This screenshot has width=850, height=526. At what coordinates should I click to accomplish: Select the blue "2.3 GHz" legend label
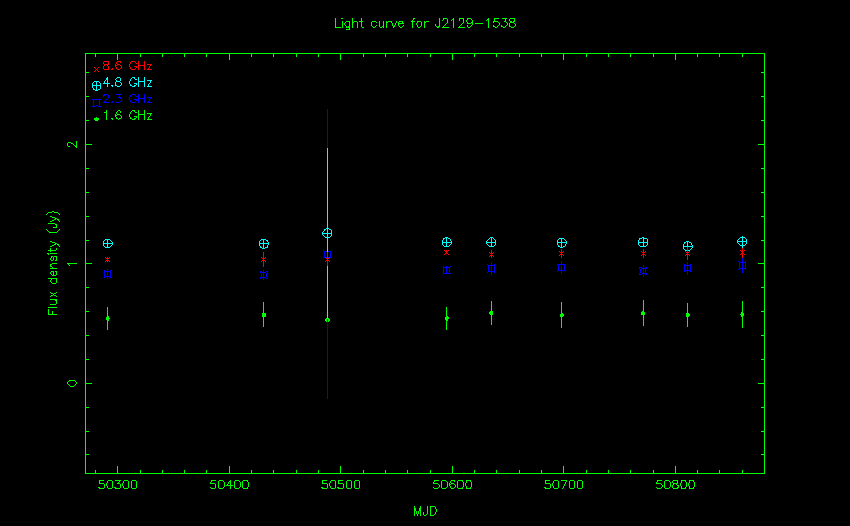[127, 99]
